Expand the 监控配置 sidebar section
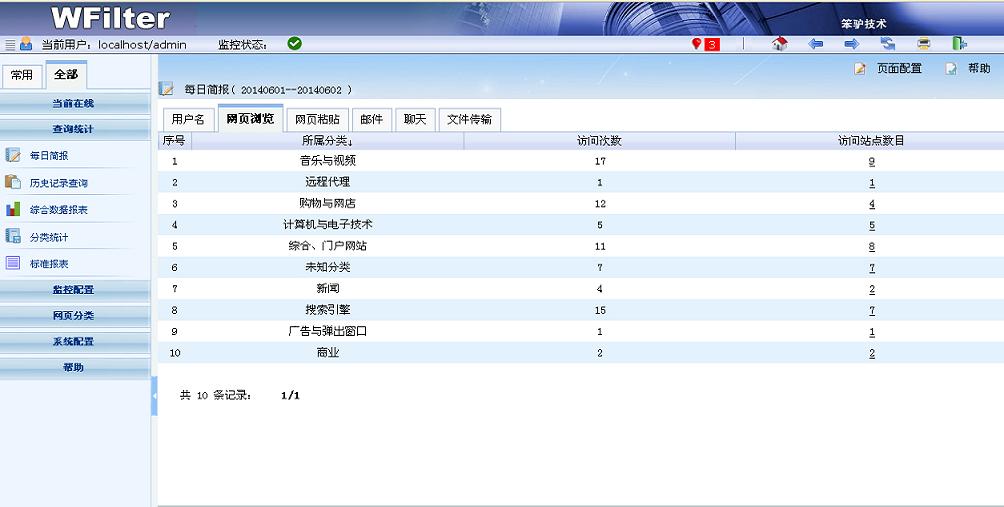The image size is (1004, 507). pyautogui.click(x=73, y=289)
